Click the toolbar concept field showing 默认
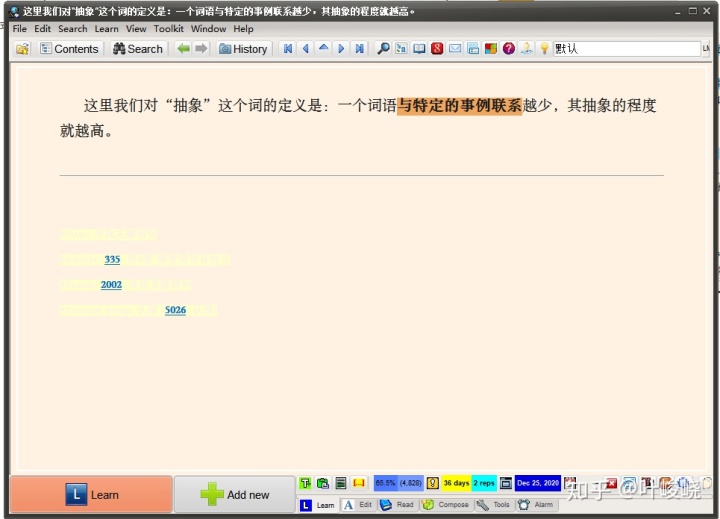The image size is (720, 519). (627, 49)
